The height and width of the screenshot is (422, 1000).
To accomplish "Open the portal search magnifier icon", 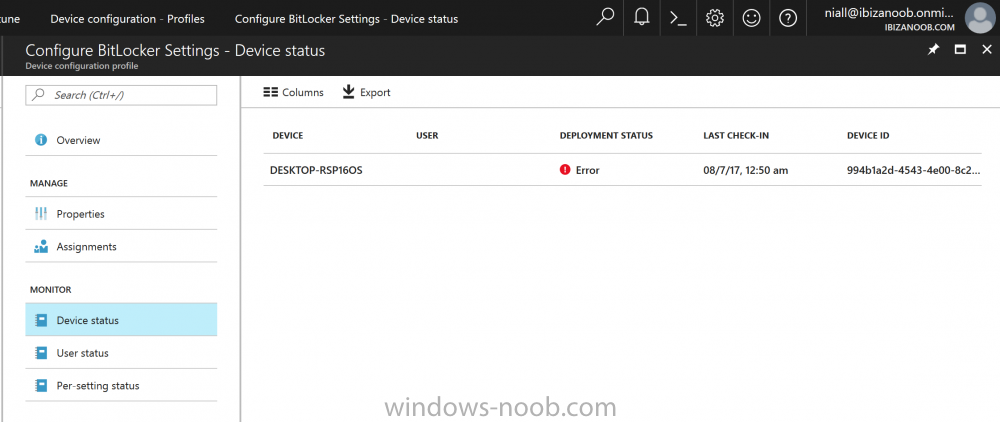I will pos(605,18).
